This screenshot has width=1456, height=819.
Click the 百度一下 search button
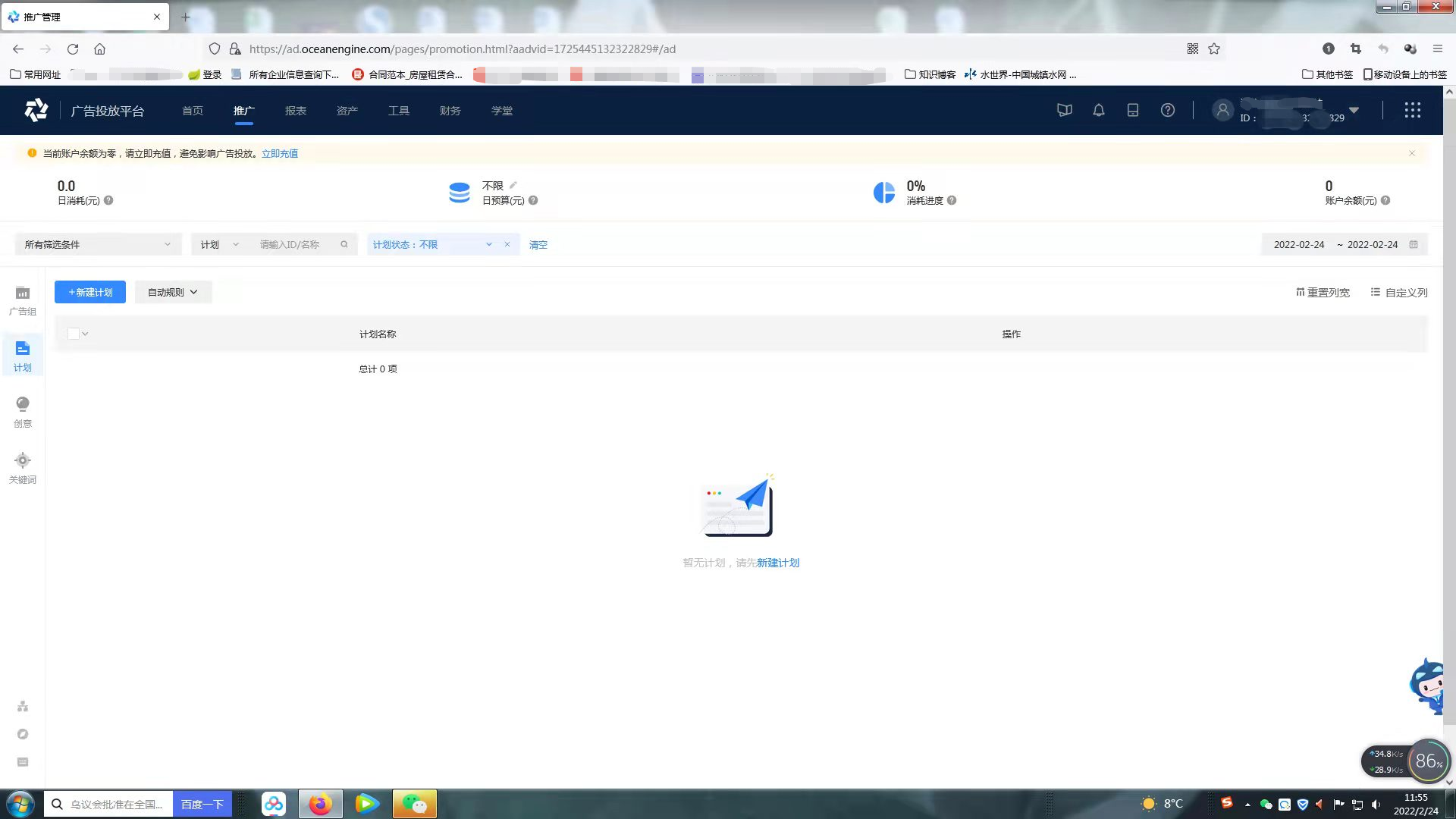coord(202,804)
